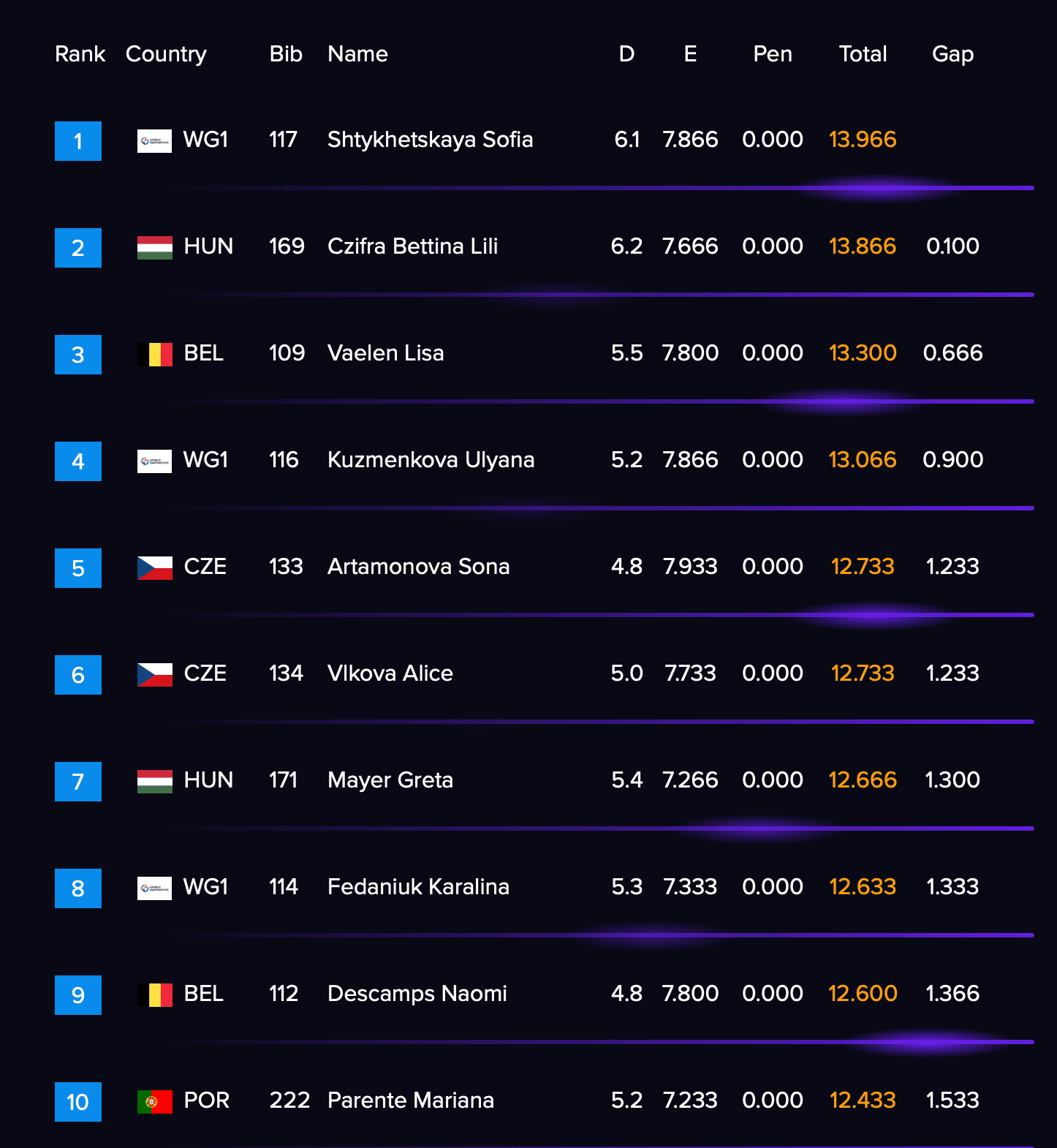Click the Hungary flag next to Mayer Greta
The height and width of the screenshot is (1148, 1057).
click(154, 782)
